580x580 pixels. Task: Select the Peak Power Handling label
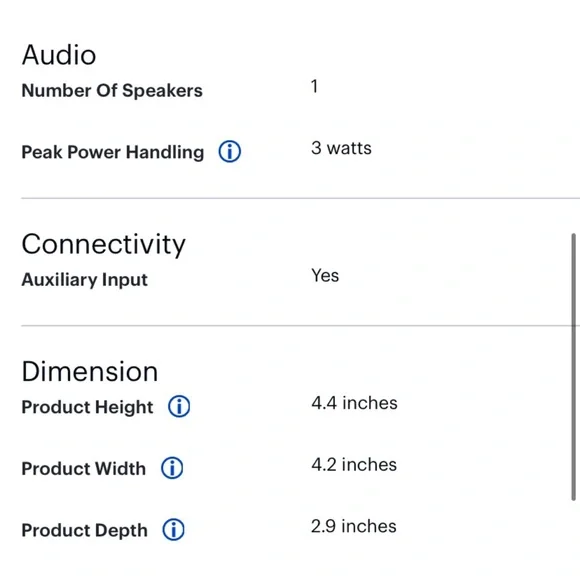point(113,152)
